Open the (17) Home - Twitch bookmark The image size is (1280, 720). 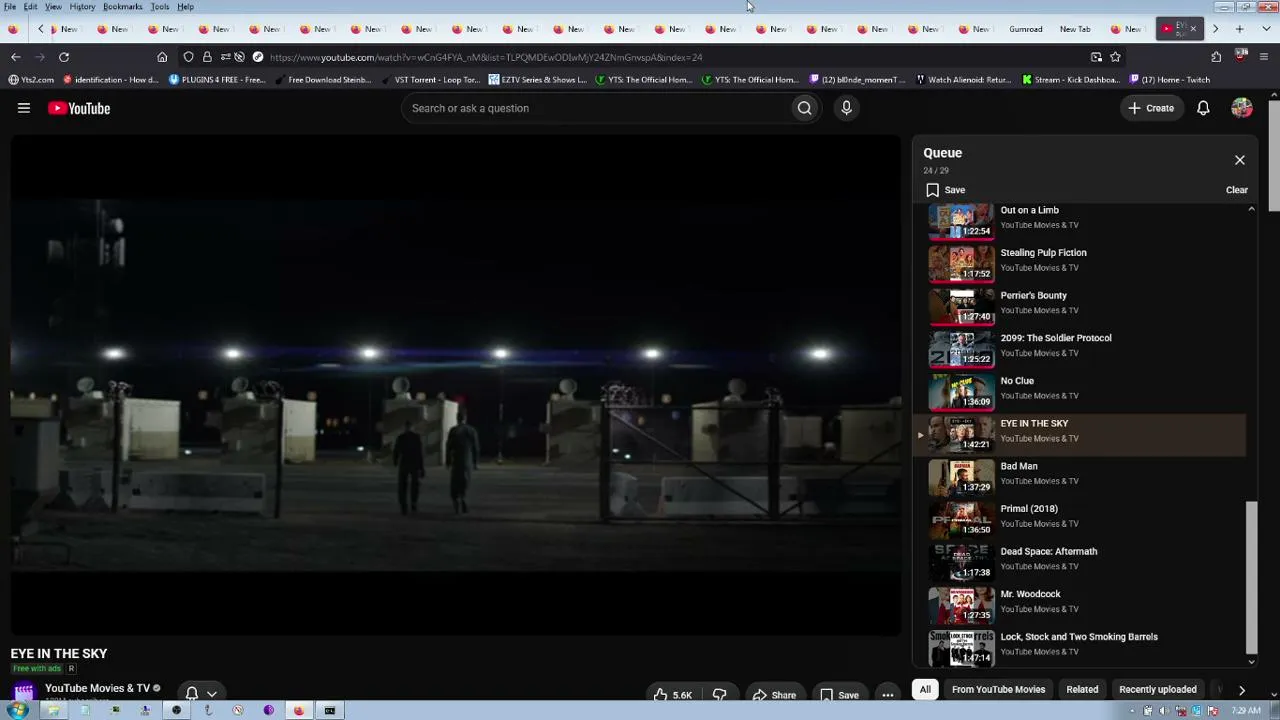1170,80
